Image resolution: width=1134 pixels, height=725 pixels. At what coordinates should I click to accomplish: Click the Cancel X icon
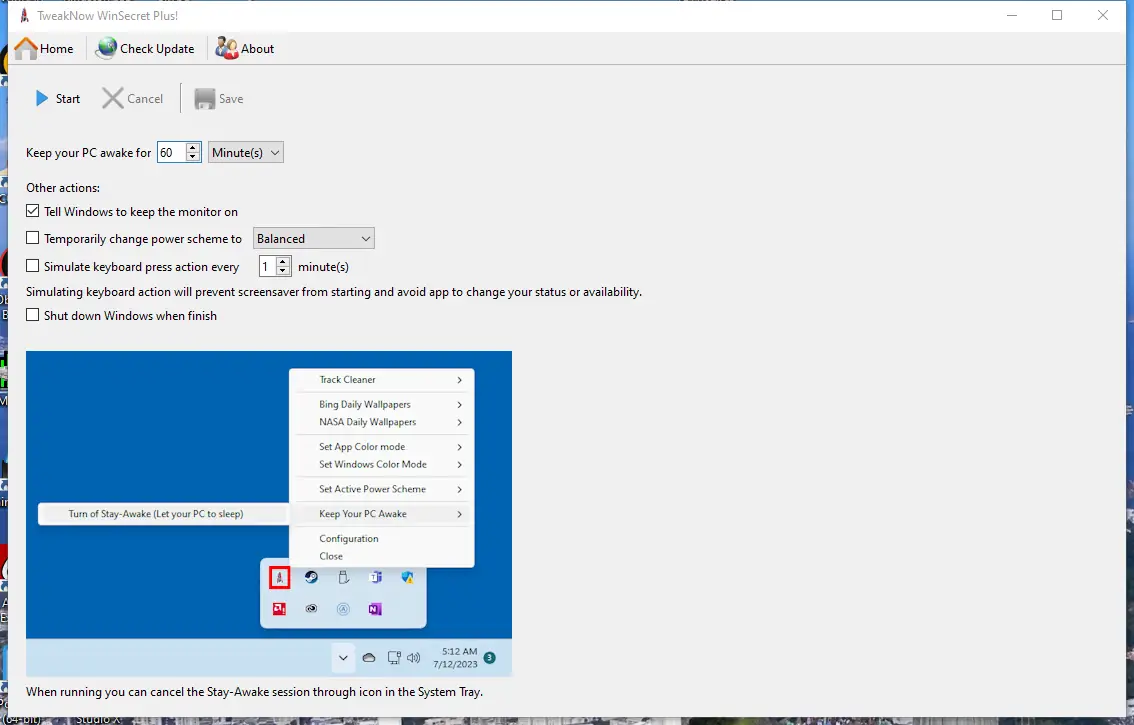point(113,98)
